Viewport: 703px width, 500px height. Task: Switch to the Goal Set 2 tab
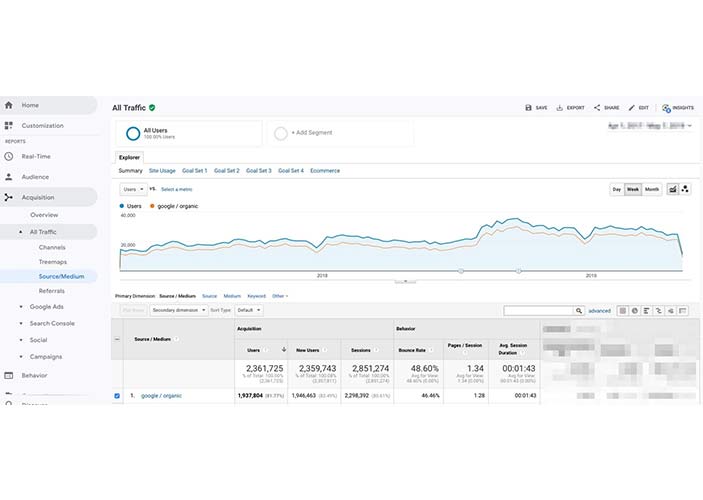pyautogui.click(x=226, y=171)
